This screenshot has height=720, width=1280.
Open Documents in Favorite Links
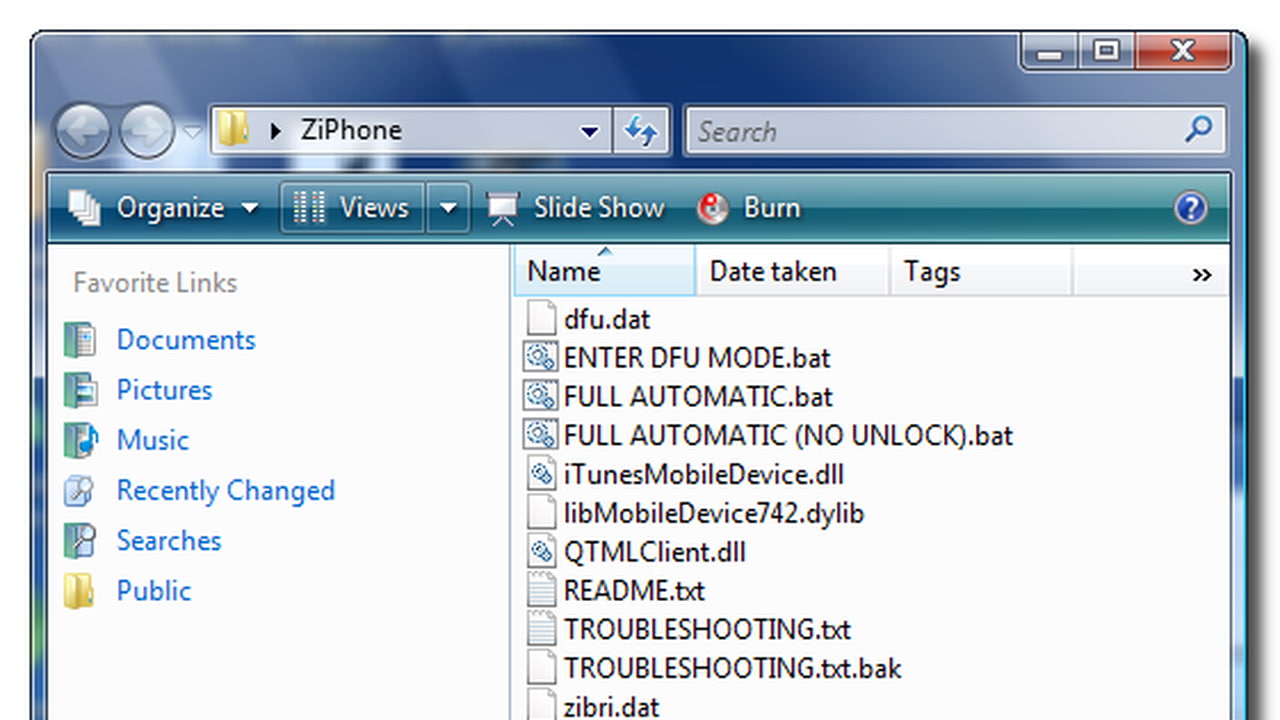(186, 340)
